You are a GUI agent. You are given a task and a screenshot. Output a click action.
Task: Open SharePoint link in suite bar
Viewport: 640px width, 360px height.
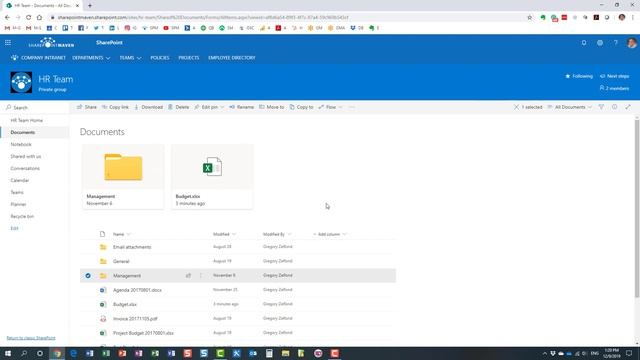[x=109, y=42]
